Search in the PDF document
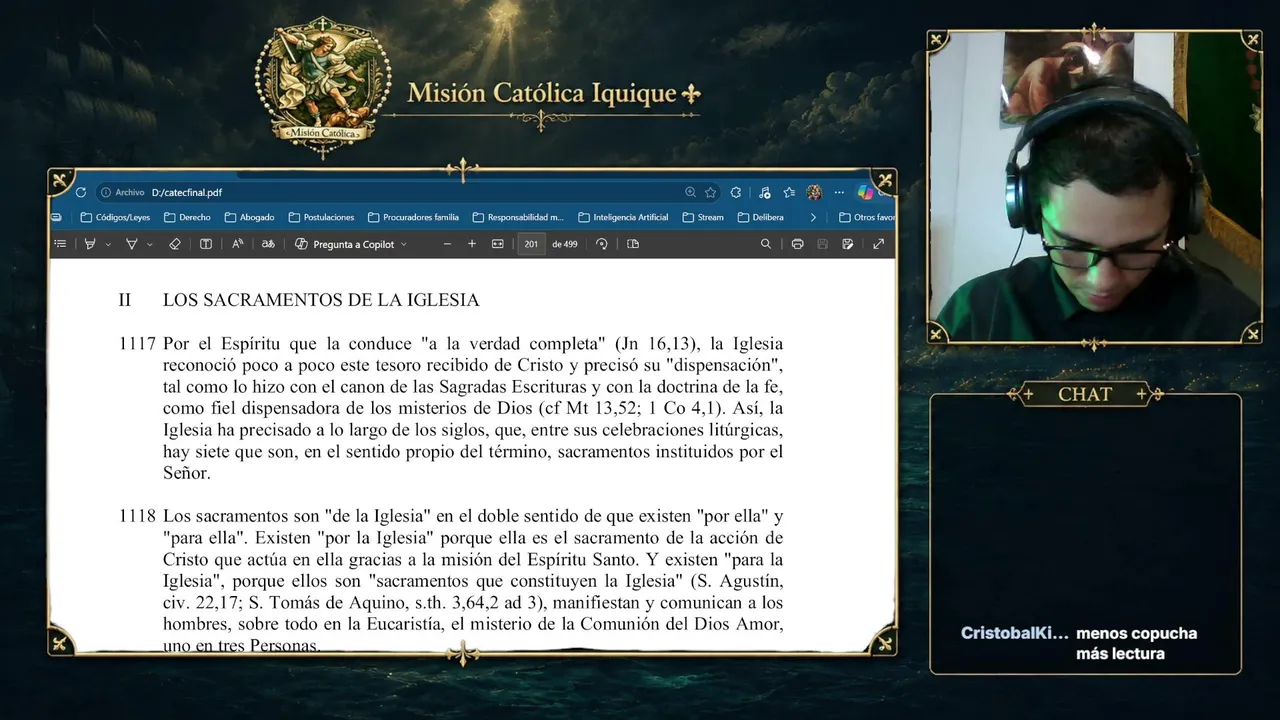Image resolution: width=1280 pixels, height=720 pixels. coord(766,244)
